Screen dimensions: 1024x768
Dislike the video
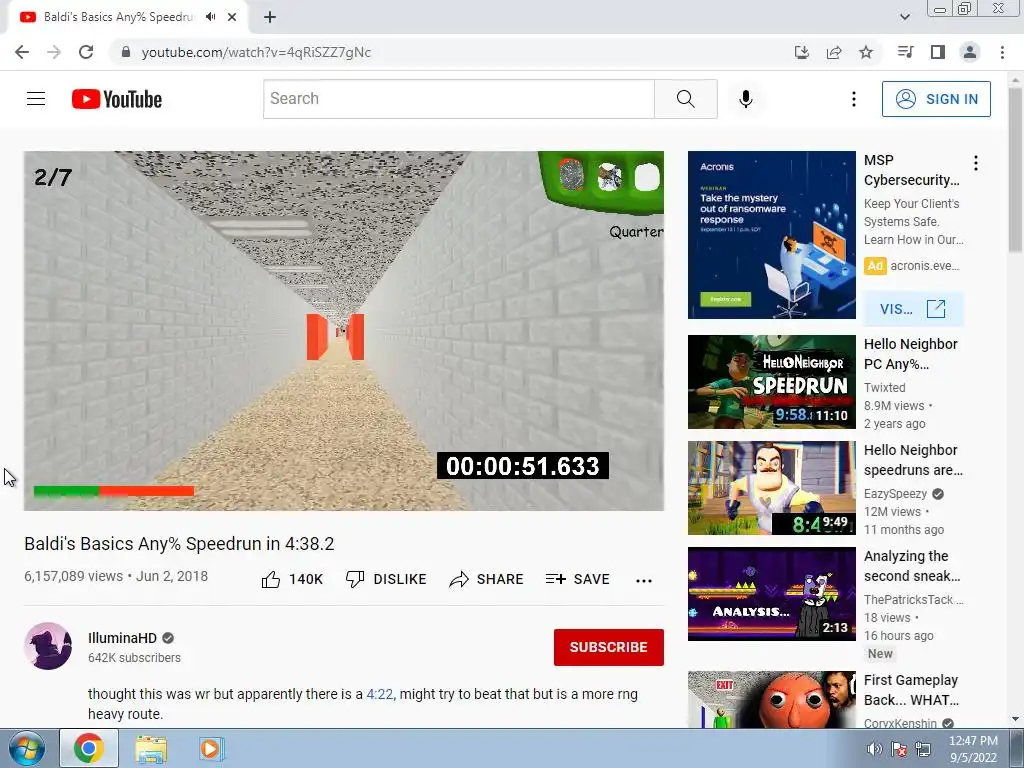(x=386, y=579)
